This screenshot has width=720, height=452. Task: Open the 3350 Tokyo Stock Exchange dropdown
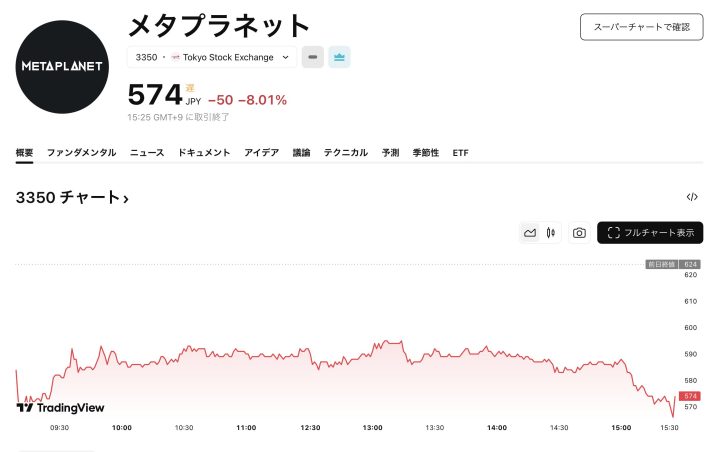point(212,58)
